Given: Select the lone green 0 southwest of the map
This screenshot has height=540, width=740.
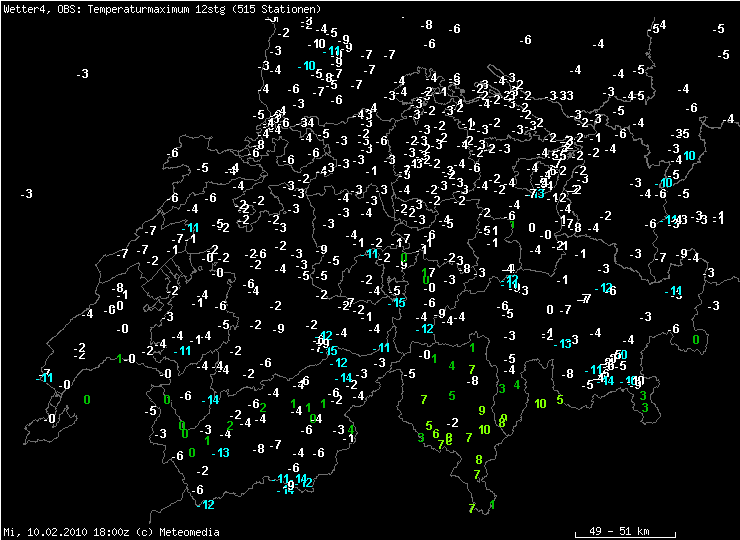Looking at the screenshot, I should click(x=87, y=400).
